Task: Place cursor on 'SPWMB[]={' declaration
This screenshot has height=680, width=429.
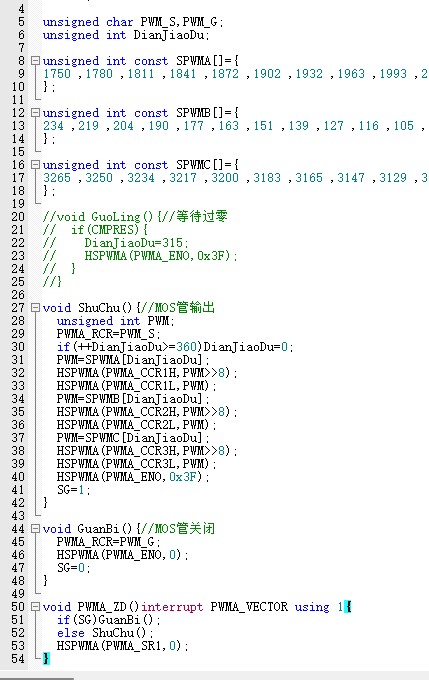Action: 207,113
